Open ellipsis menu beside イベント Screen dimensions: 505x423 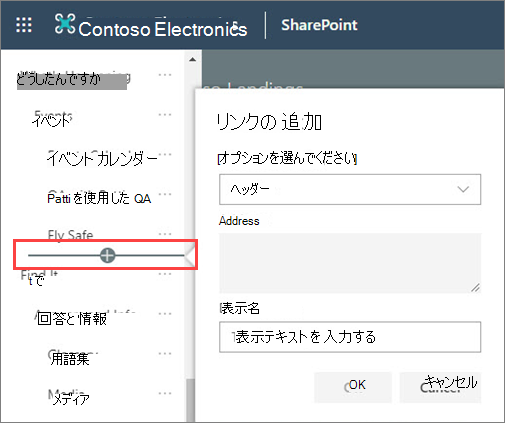pos(165,115)
